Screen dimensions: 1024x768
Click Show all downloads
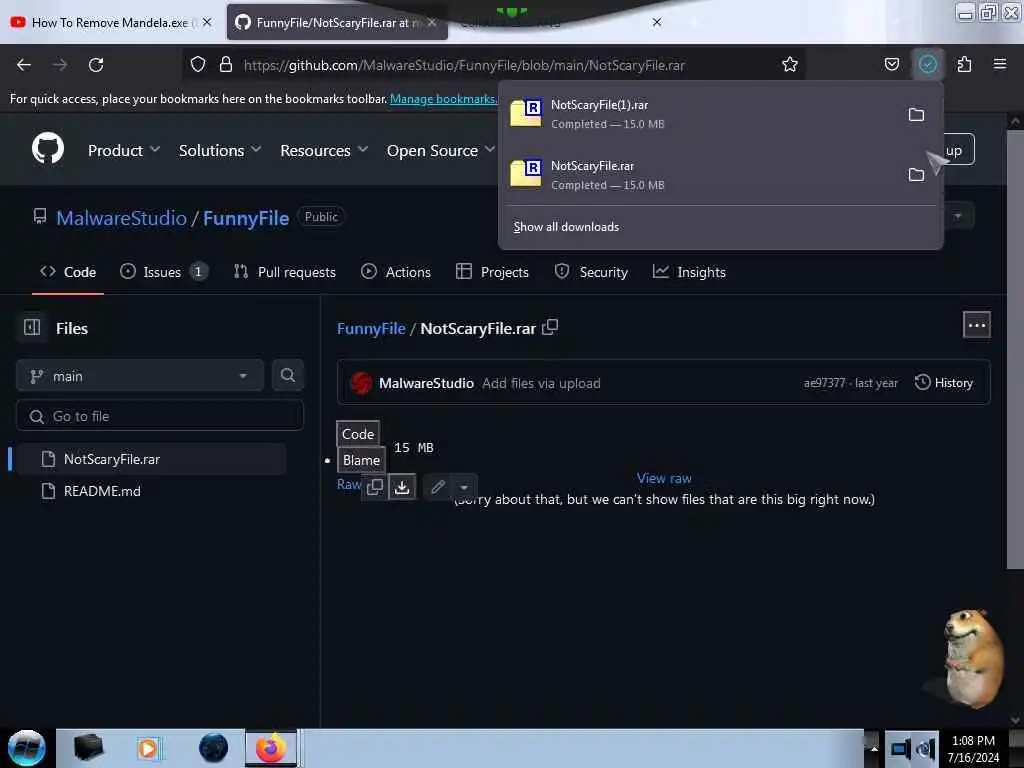tap(566, 227)
